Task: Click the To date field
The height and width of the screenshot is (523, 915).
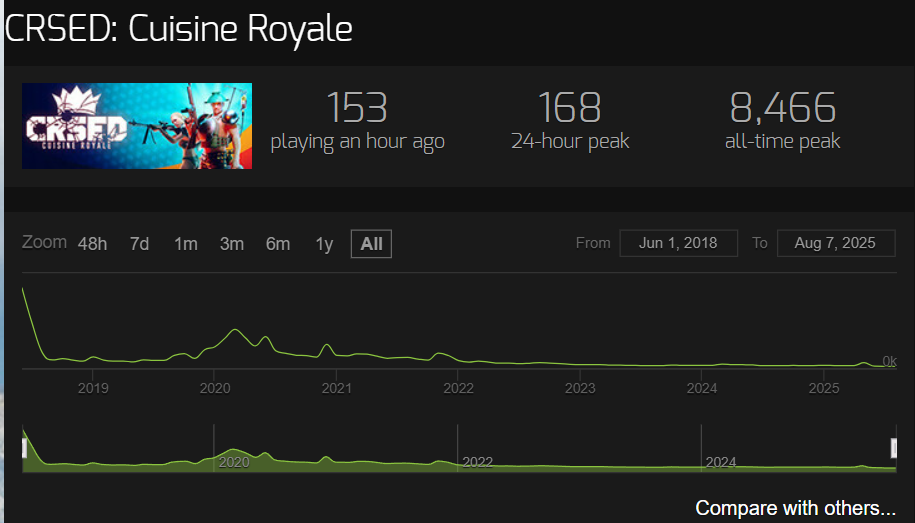Action: [834, 243]
